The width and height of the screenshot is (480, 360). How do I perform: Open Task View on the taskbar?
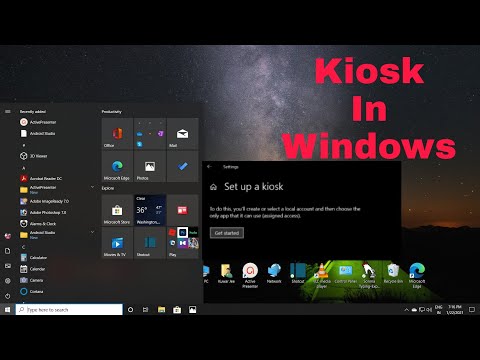click(146, 310)
